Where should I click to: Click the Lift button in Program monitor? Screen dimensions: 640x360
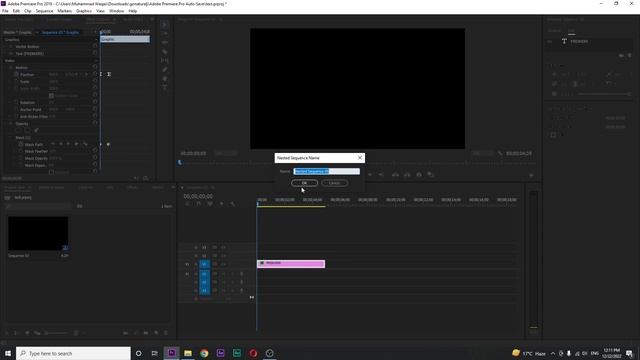(395, 175)
